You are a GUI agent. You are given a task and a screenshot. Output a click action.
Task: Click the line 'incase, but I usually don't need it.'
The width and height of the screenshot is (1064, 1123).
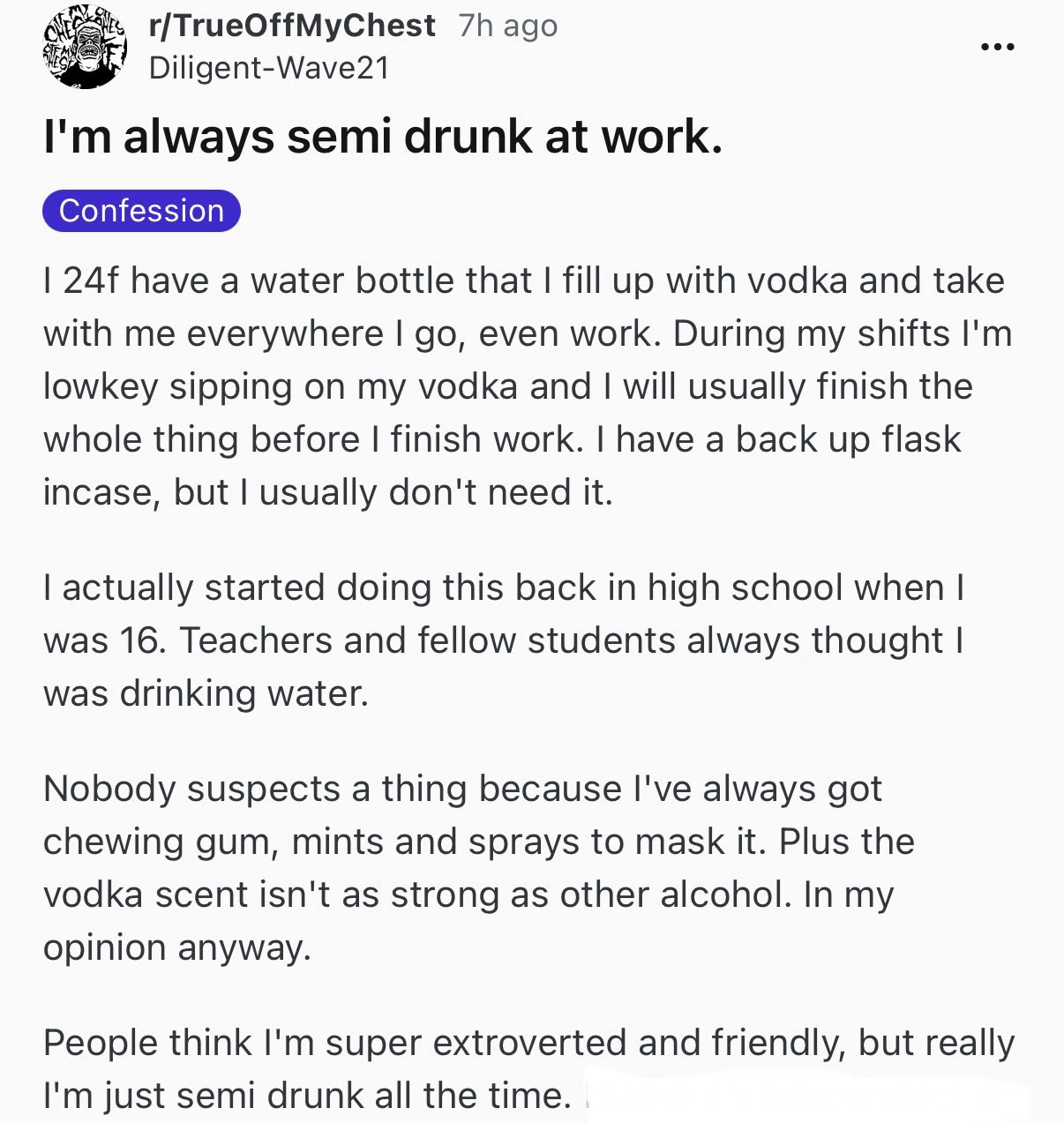point(327,492)
